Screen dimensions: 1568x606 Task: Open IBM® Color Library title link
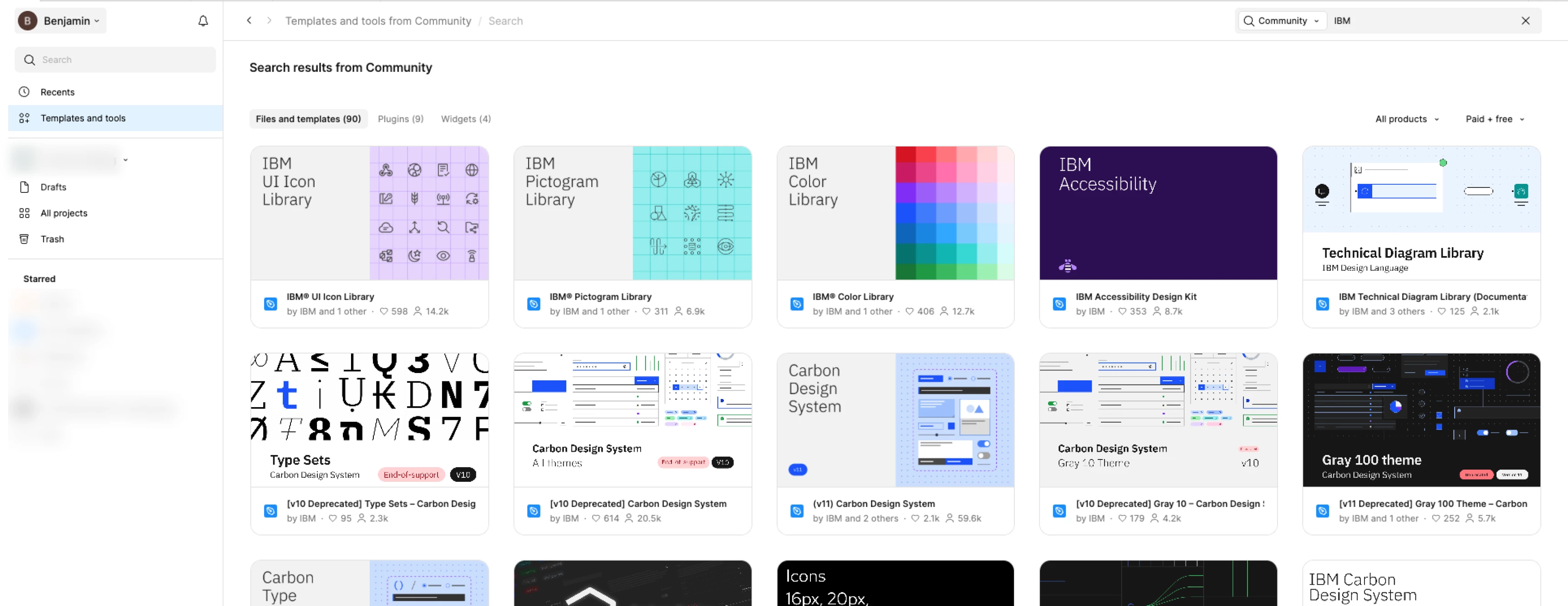pyautogui.click(x=853, y=296)
